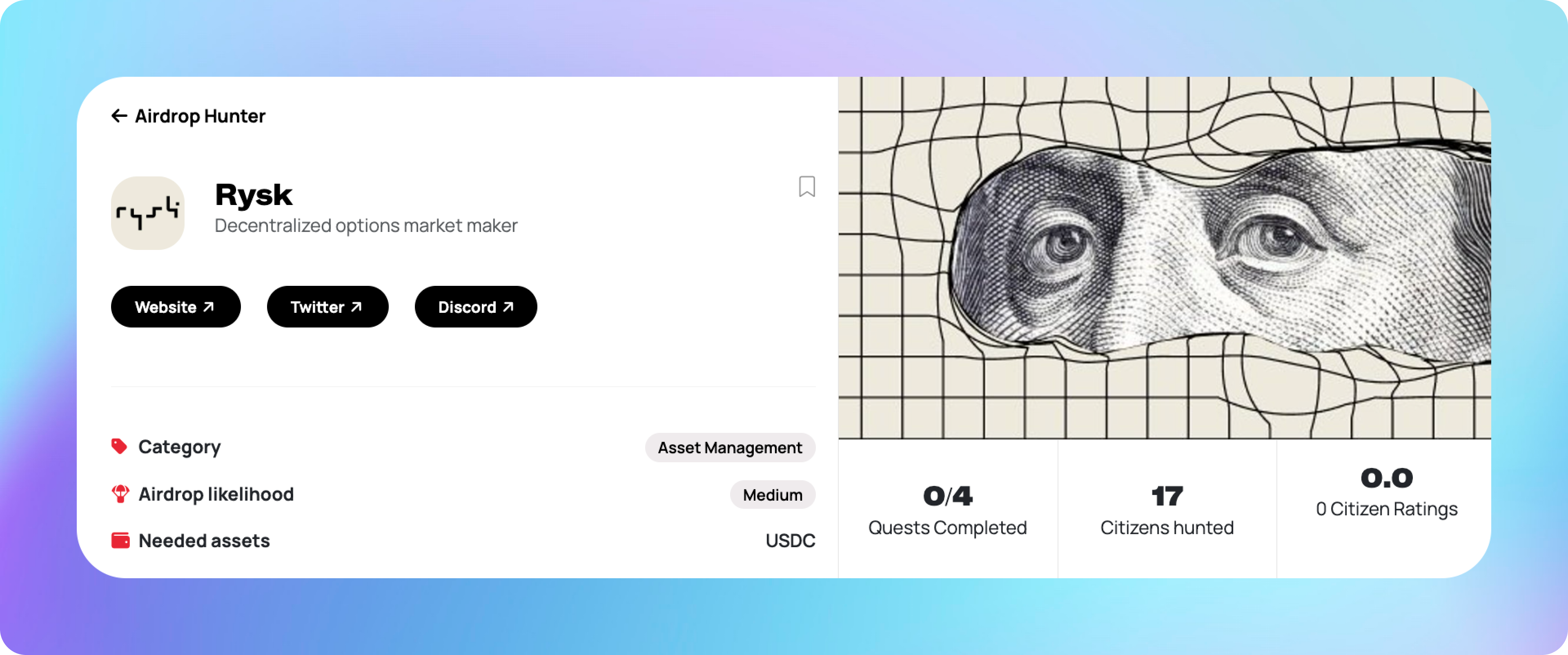Click the back arrow beside Airdrop Hunter

(119, 116)
